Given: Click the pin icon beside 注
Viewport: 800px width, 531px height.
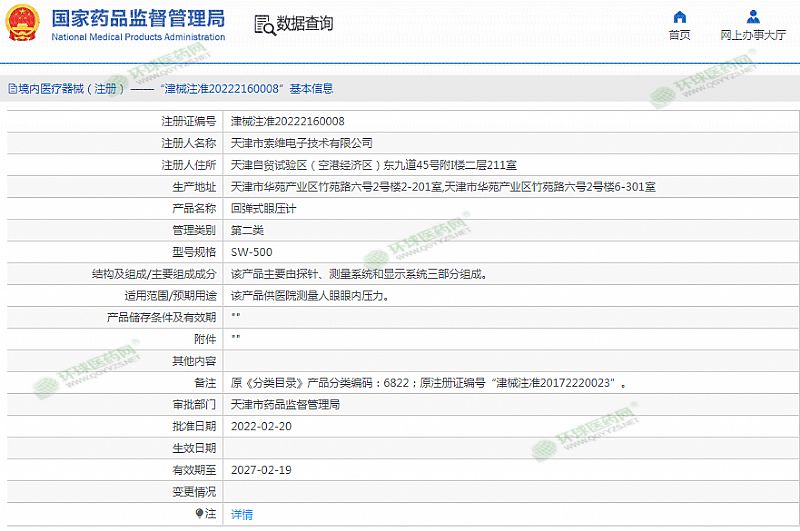Looking at the screenshot, I should [198, 513].
